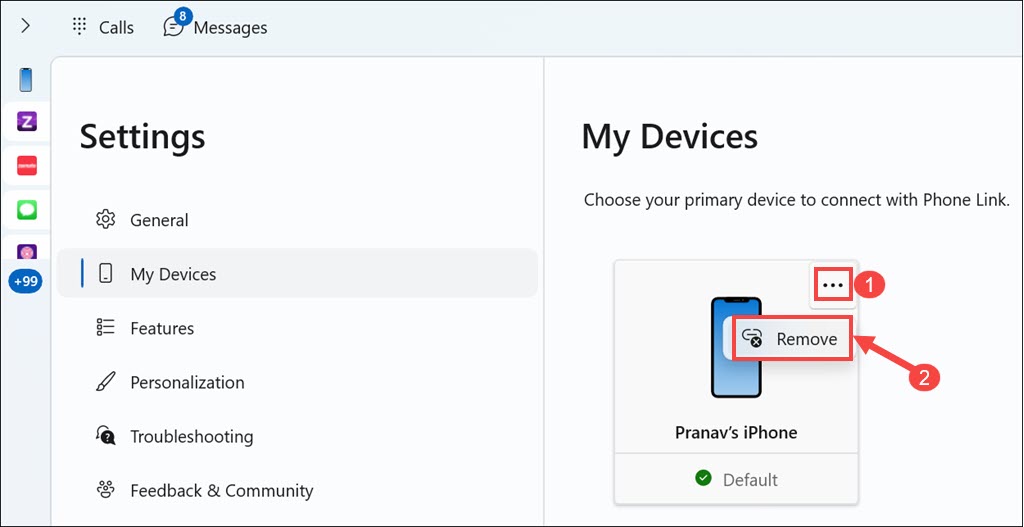The height and width of the screenshot is (527, 1024).
Task: Click the iPhone device icon in sidebar
Action: click(x=26, y=79)
